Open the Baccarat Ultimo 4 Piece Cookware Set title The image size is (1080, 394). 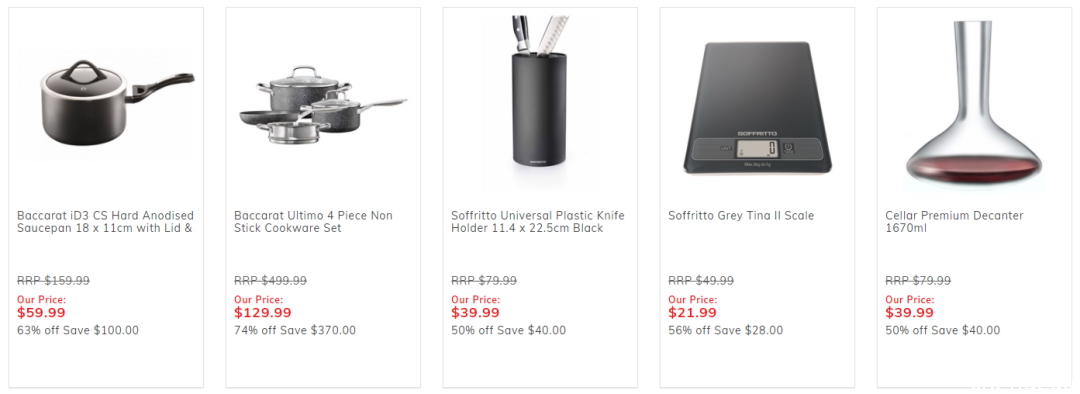313,222
